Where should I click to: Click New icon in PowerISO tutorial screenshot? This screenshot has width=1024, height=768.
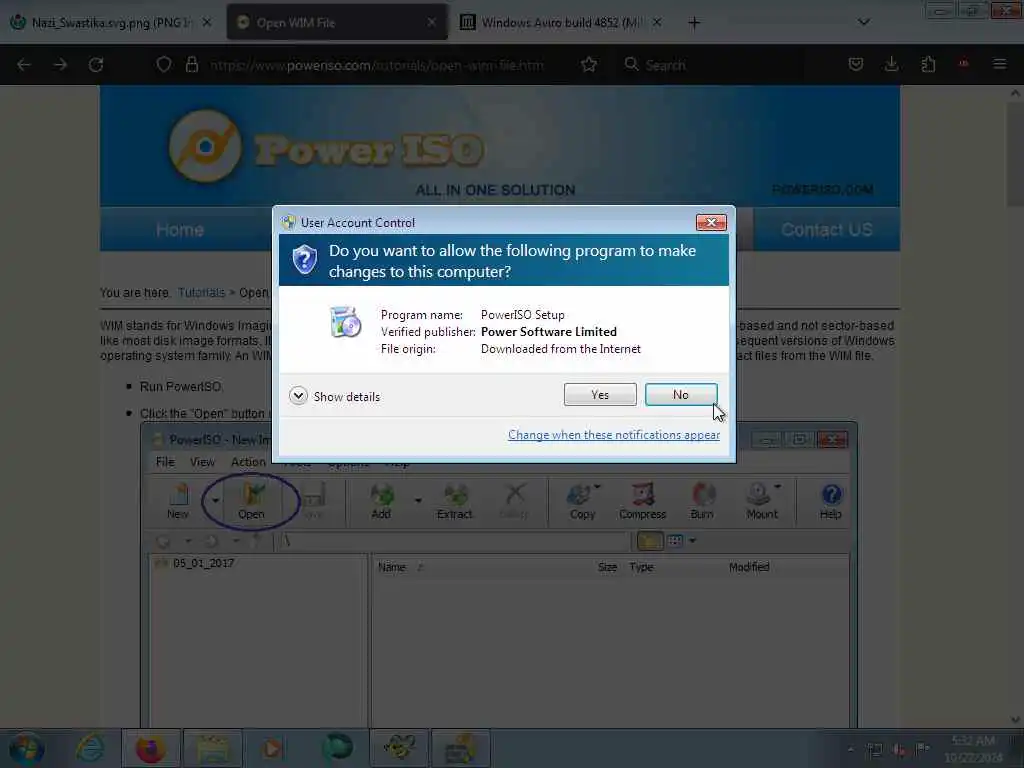(x=178, y=502)
